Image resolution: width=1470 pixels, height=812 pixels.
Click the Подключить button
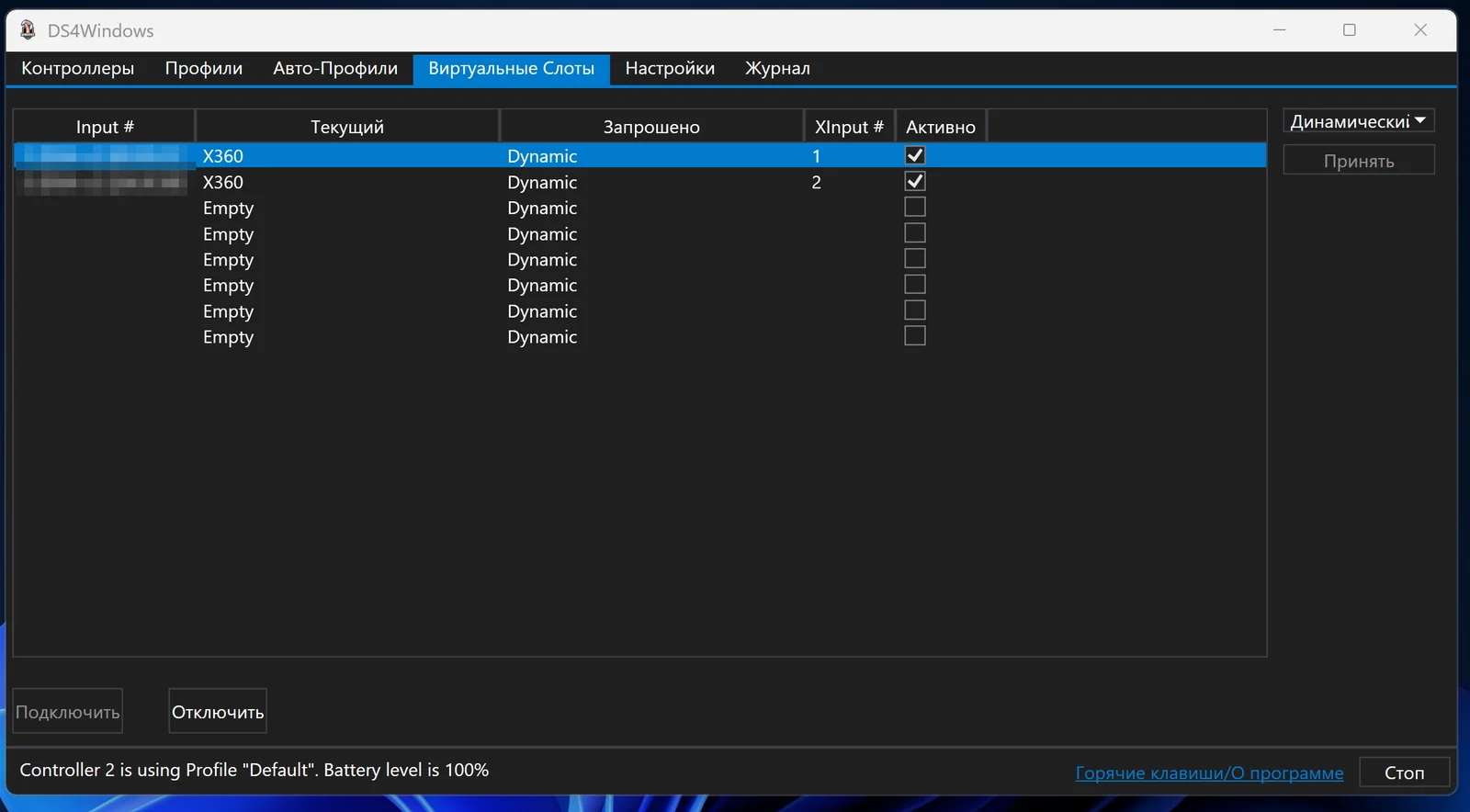point(68,712)
